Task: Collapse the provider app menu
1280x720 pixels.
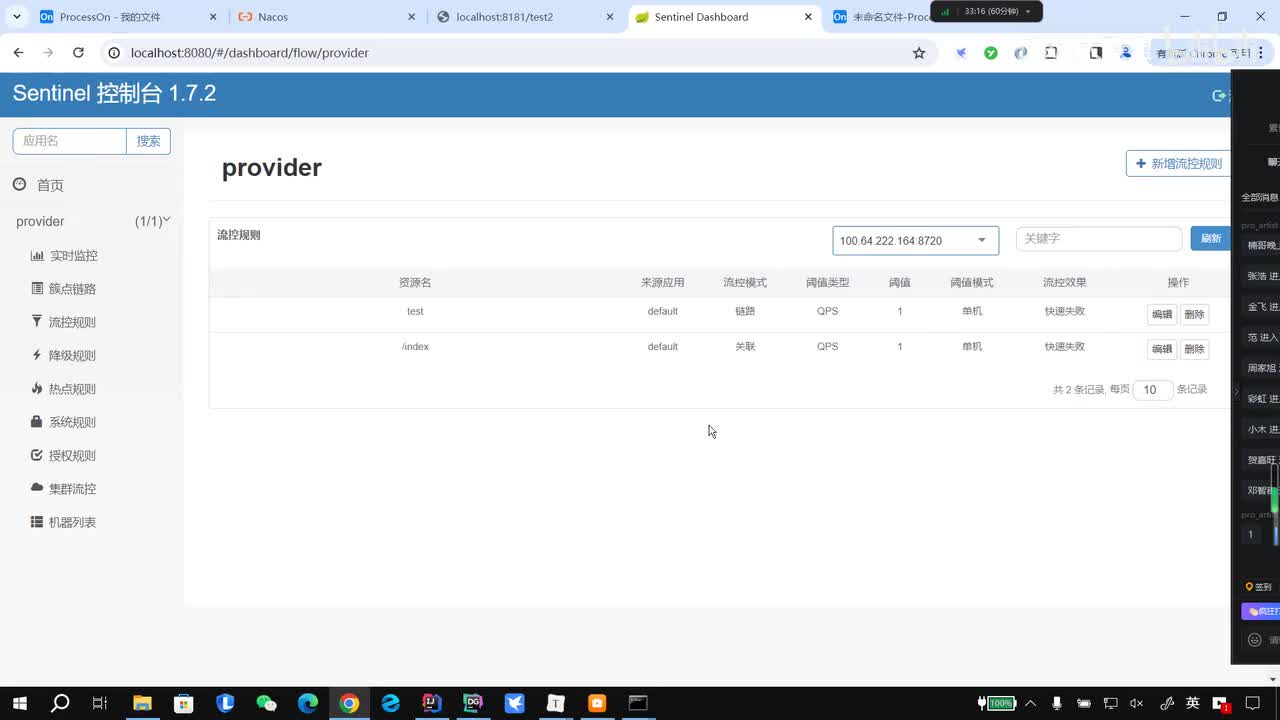Action: 93,221
